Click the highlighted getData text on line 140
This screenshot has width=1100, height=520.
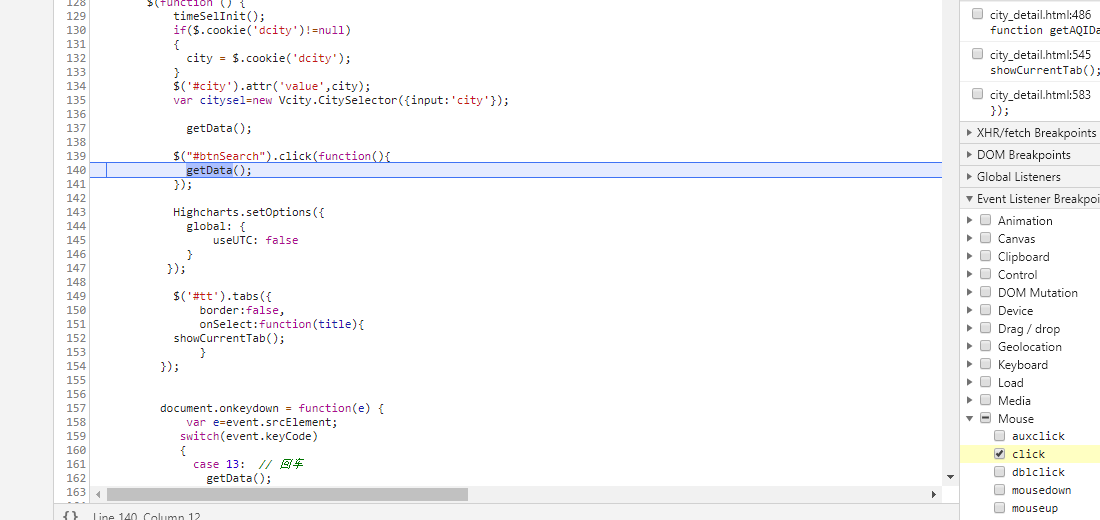(208, 170)
